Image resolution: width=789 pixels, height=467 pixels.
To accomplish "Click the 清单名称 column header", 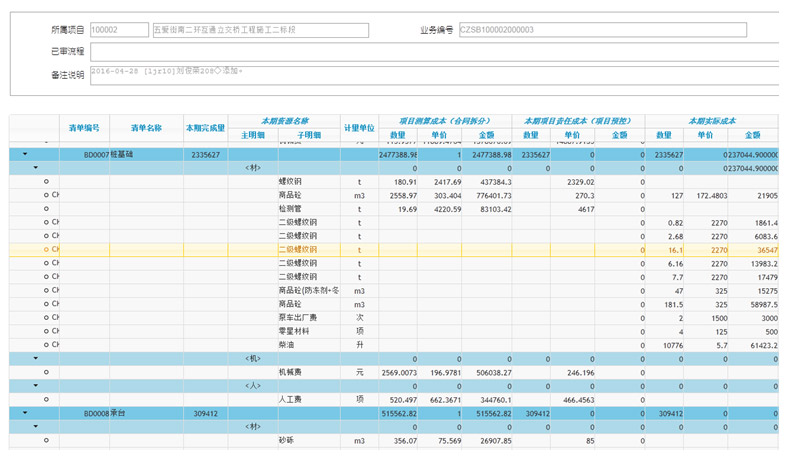I will coord(146,128).
